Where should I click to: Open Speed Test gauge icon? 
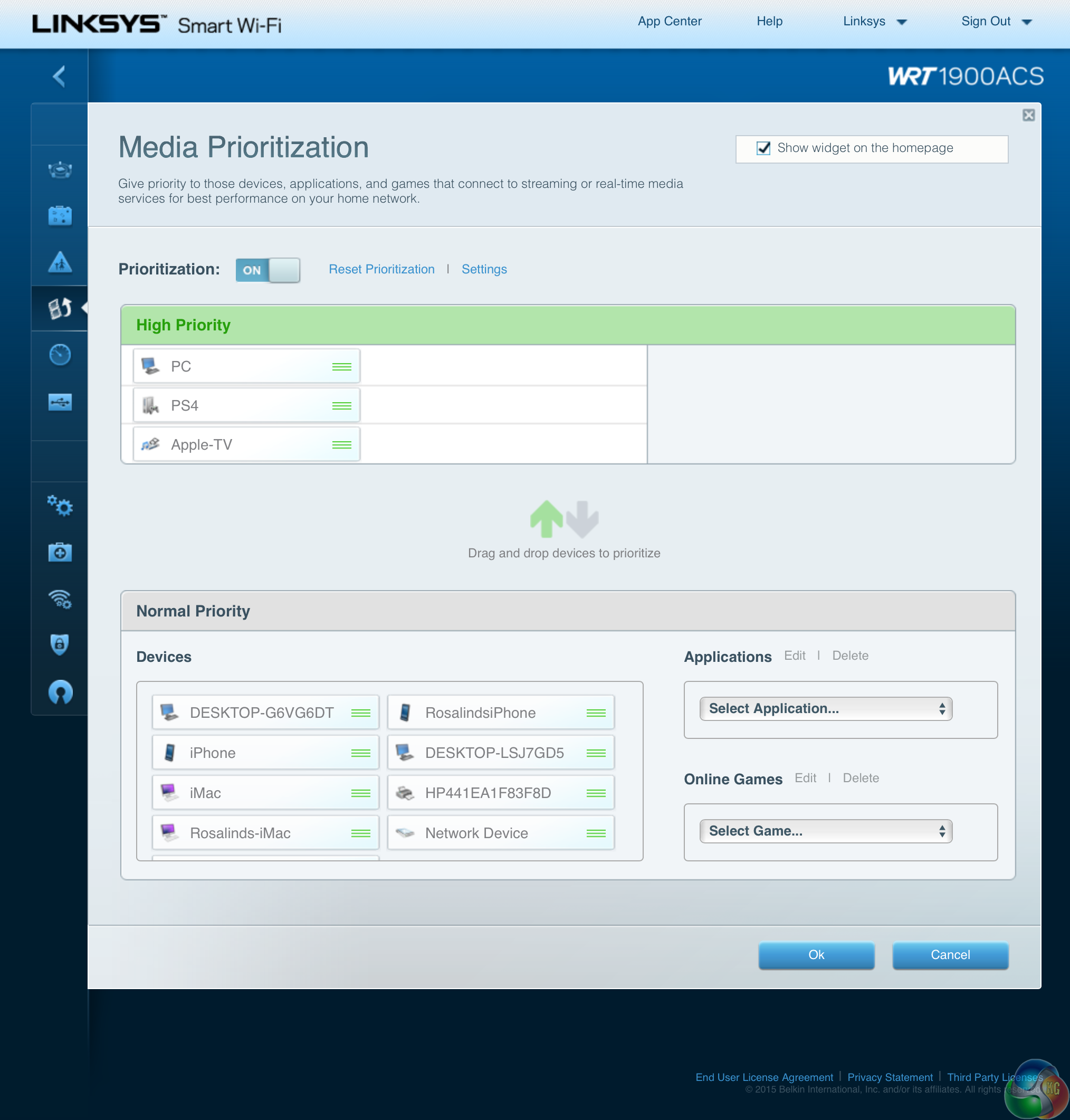(59, 355)
